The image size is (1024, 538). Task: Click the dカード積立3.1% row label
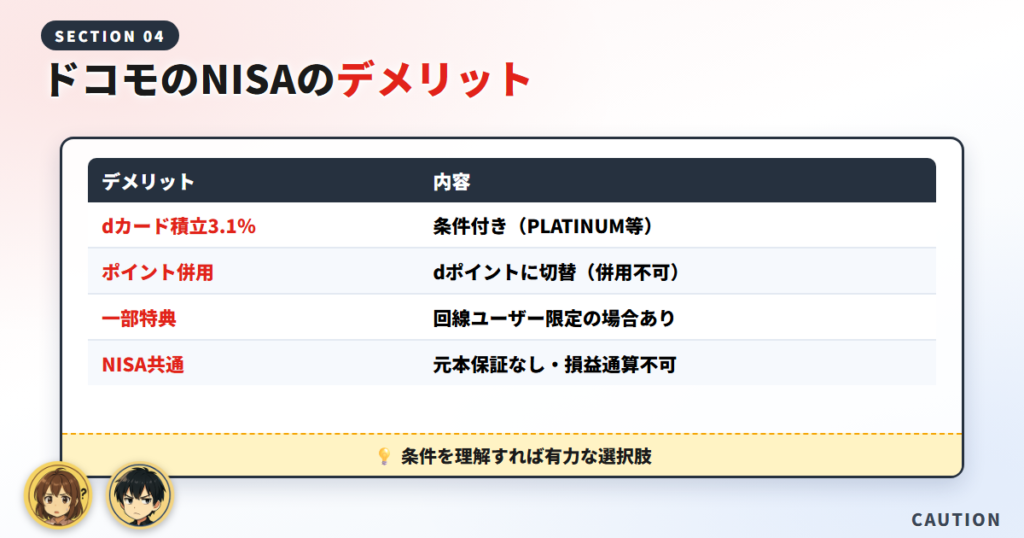click(178, 226)
